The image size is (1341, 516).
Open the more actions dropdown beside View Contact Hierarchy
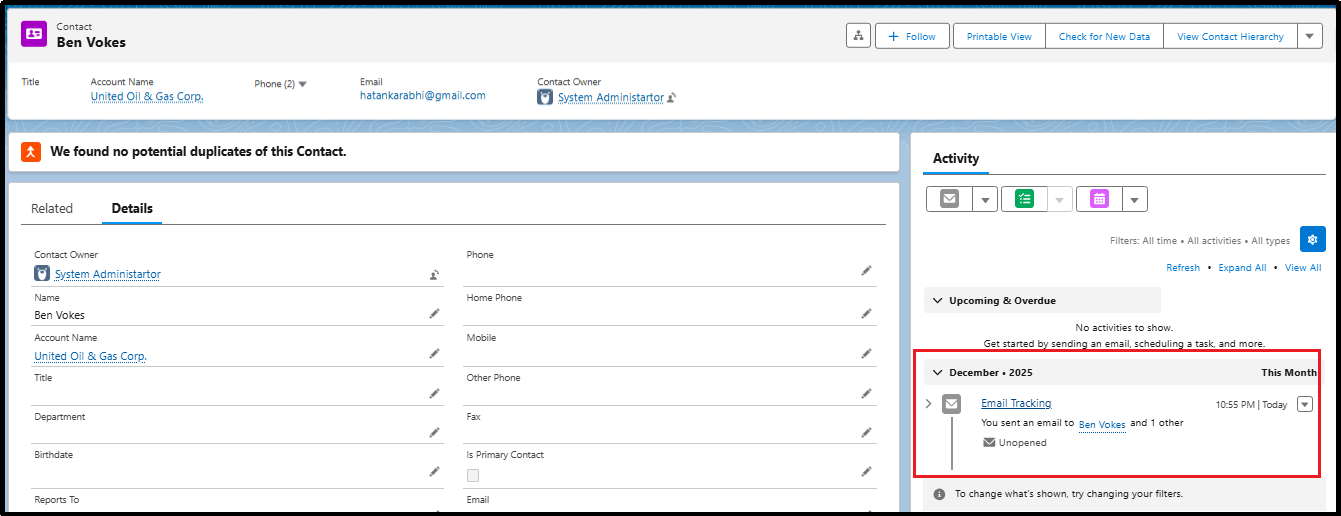1310,36
